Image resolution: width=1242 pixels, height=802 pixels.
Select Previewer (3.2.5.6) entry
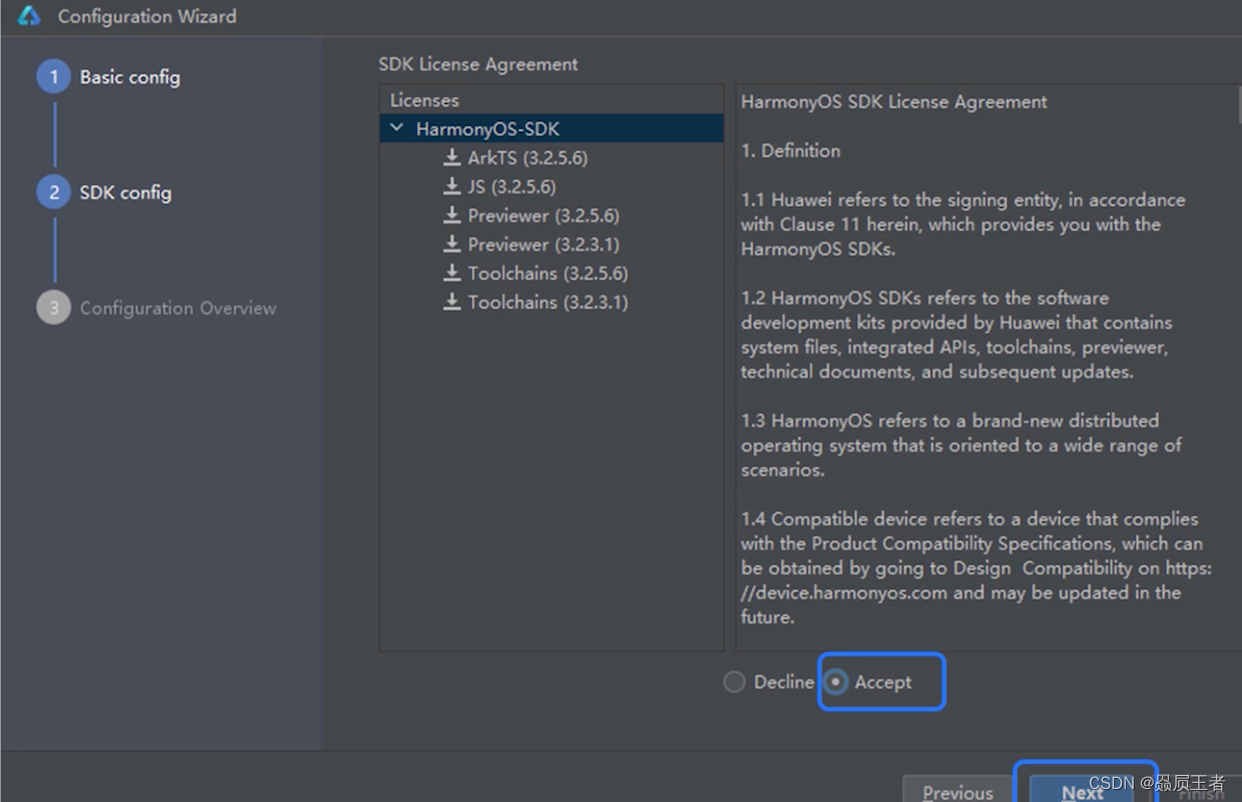tap(543, 216)
